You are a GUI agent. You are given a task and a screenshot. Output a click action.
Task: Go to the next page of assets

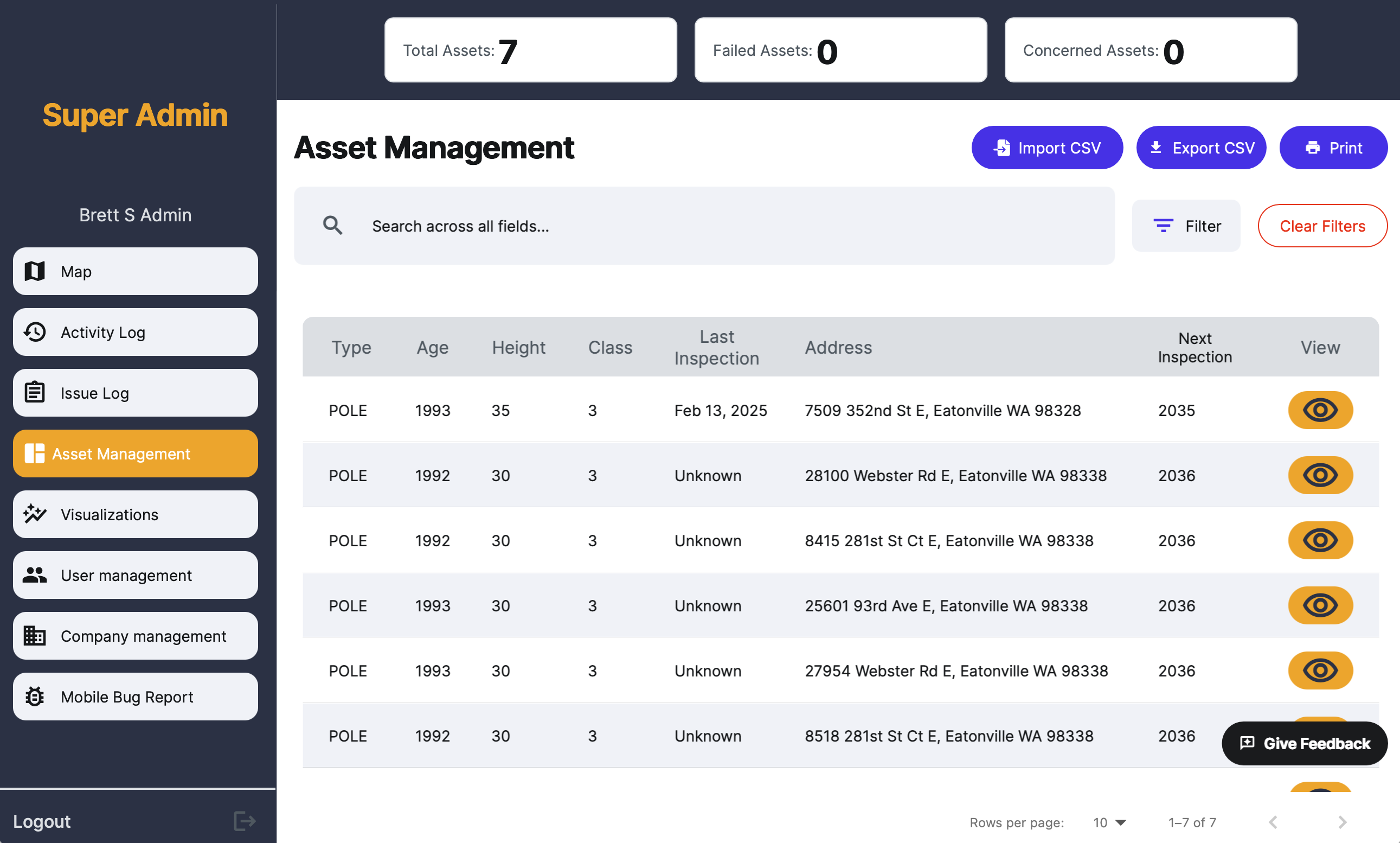[1341, 822]
